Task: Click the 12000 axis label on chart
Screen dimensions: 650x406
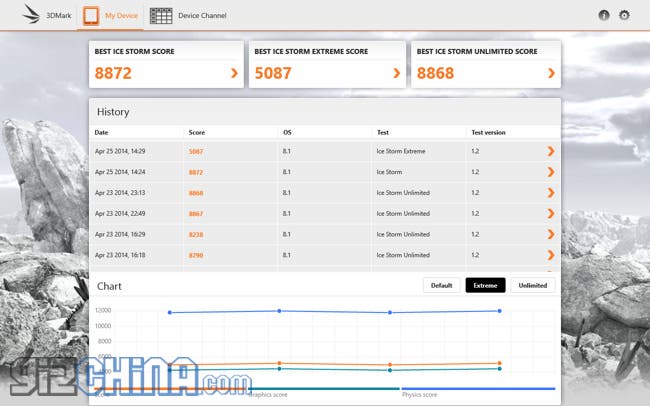Action: [x=103, y=310]
